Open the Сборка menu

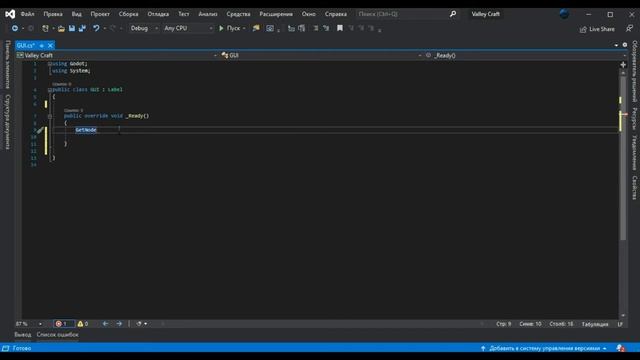point(129,14)
